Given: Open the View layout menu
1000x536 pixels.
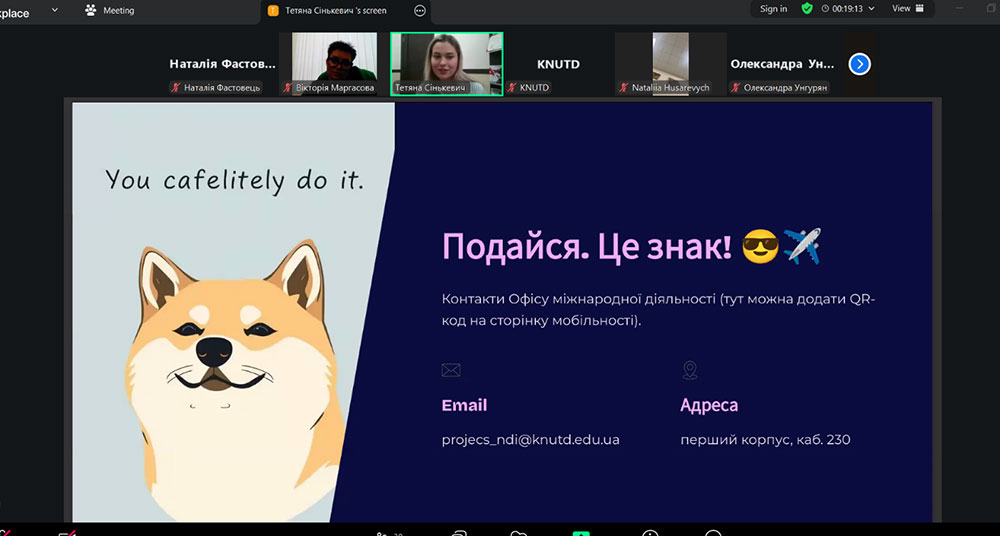Looking at the screenshot, I should (908, 9).
